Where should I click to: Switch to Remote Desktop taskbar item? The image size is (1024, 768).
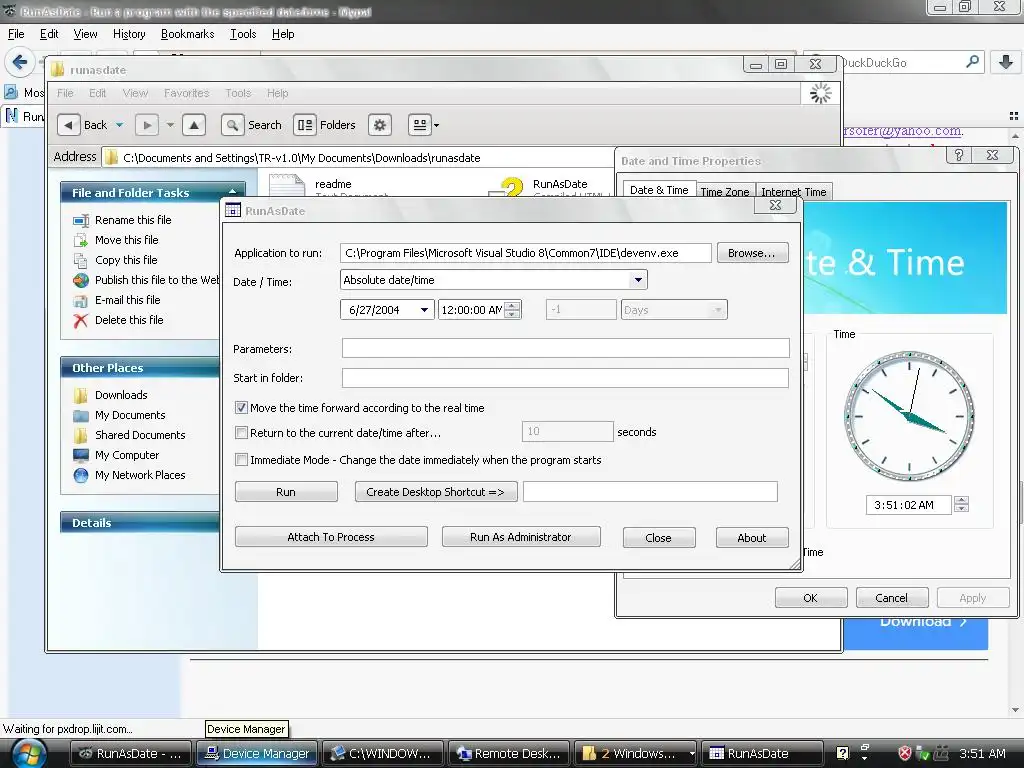[509, 753]
